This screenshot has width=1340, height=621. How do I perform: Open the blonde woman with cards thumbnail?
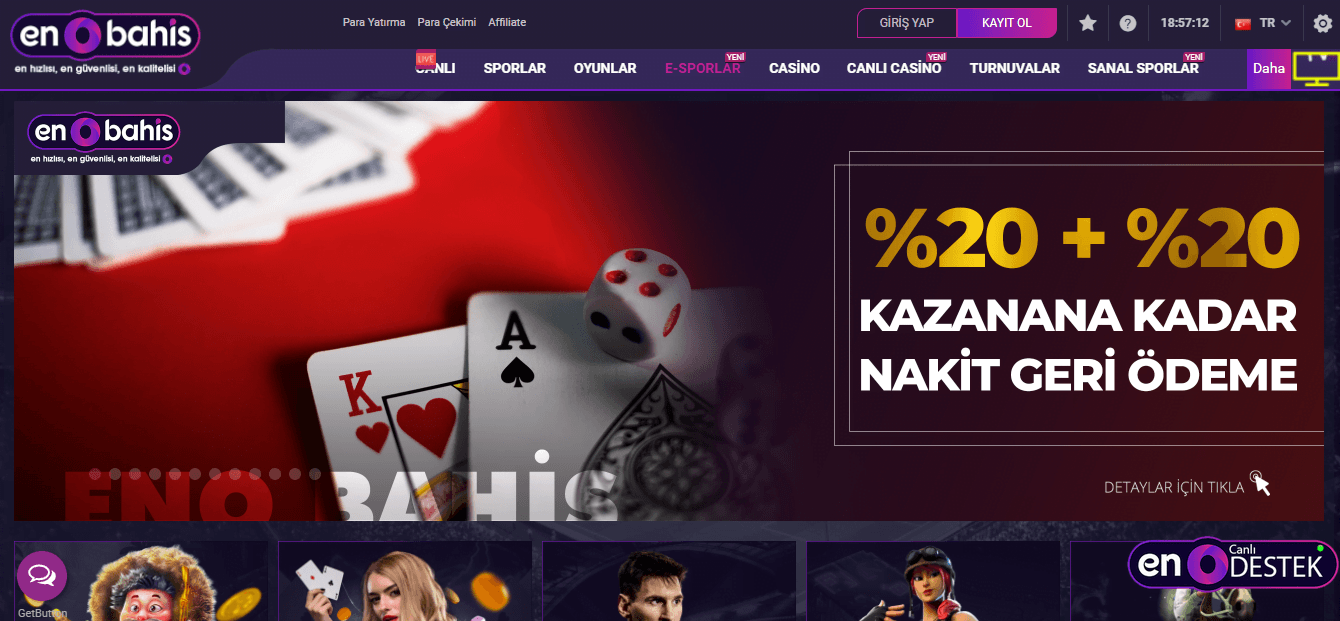[405, 581]
